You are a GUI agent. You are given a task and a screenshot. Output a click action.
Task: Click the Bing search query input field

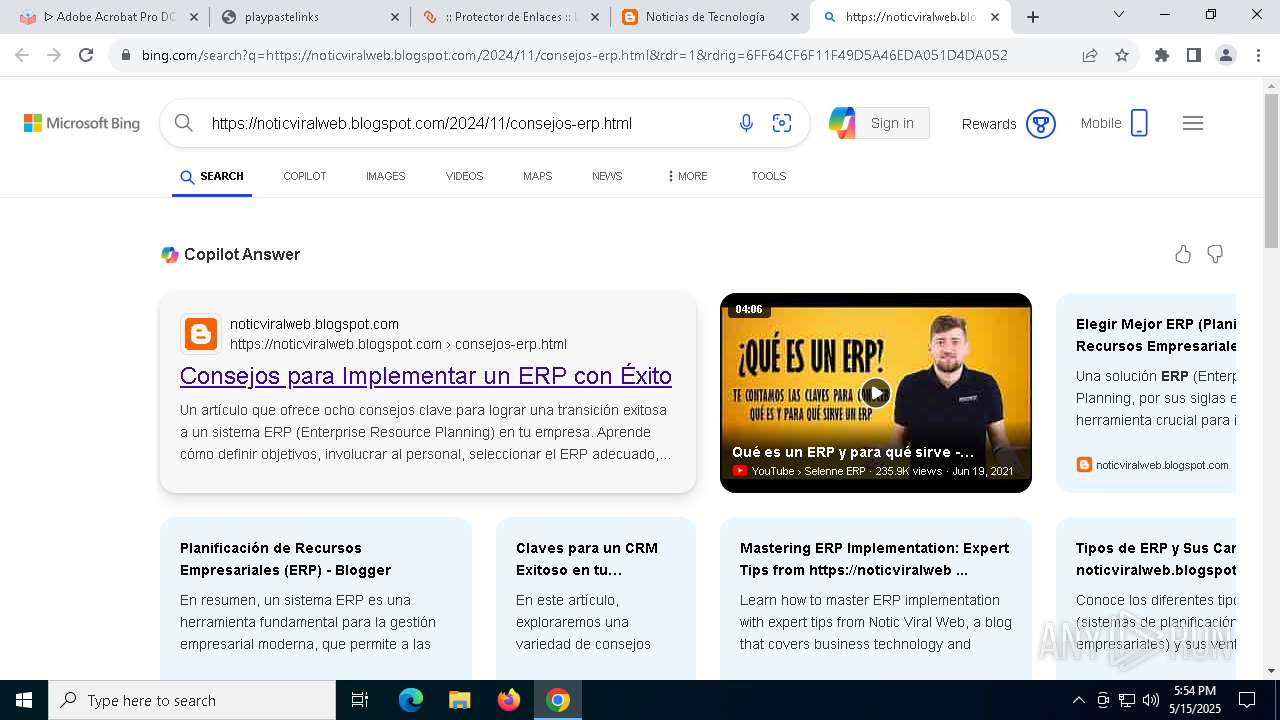pyautogui.click(x=465, y=123)
